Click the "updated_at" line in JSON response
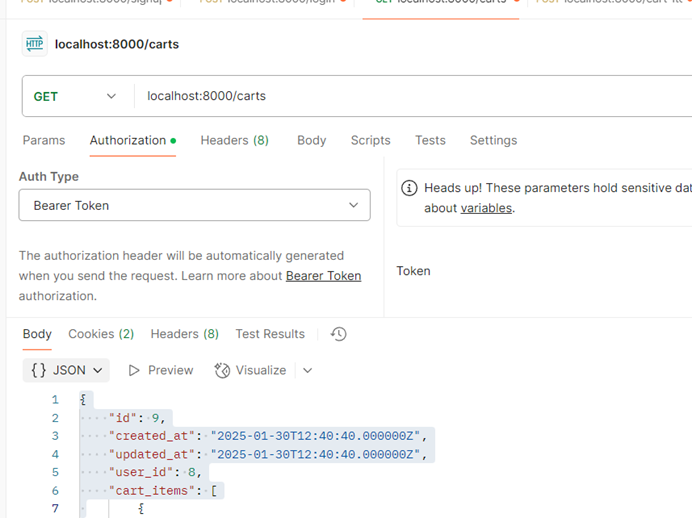This screenshot has height=518, width=692. (x=268, y=454)
